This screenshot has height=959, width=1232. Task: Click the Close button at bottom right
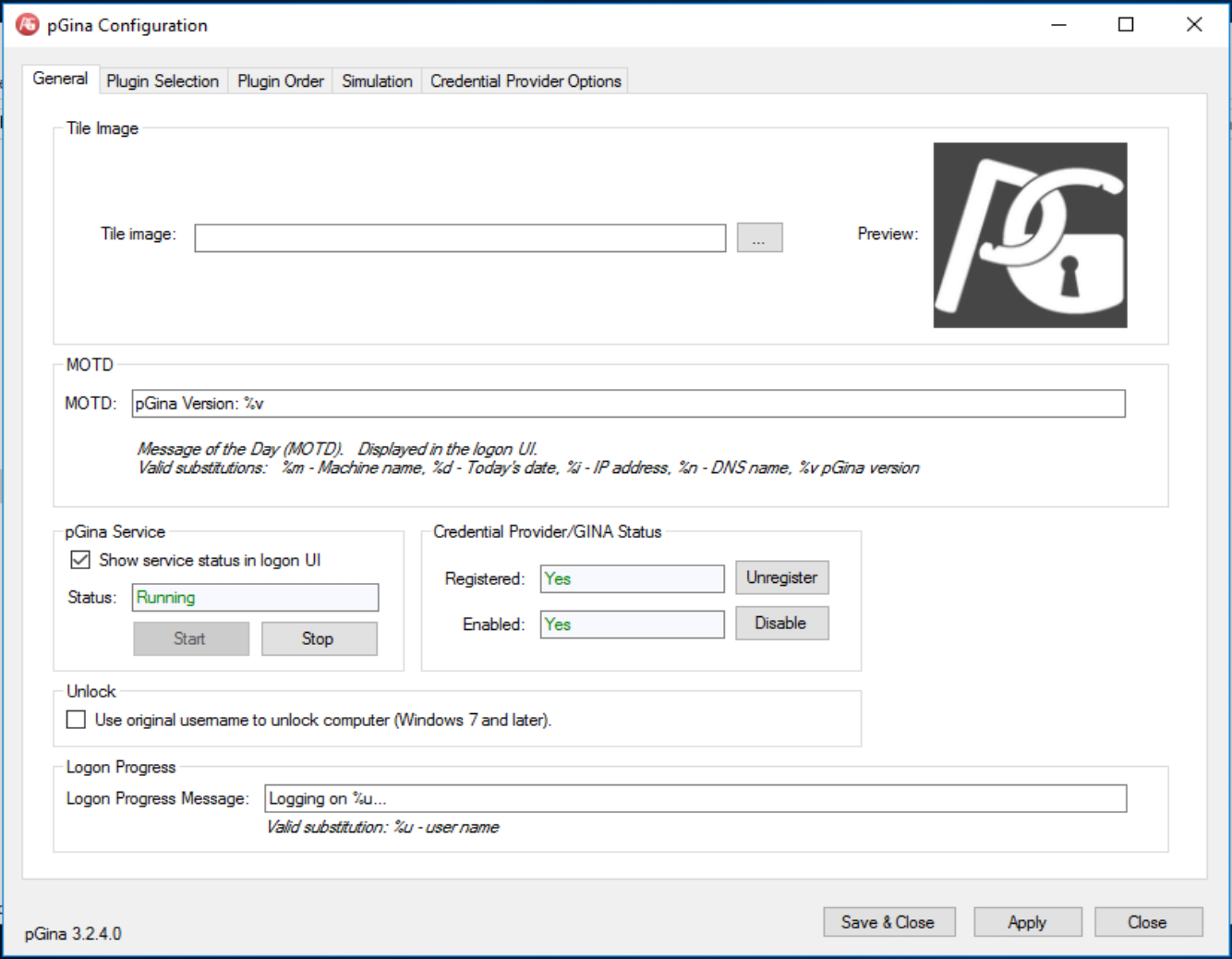point(1147,922)
